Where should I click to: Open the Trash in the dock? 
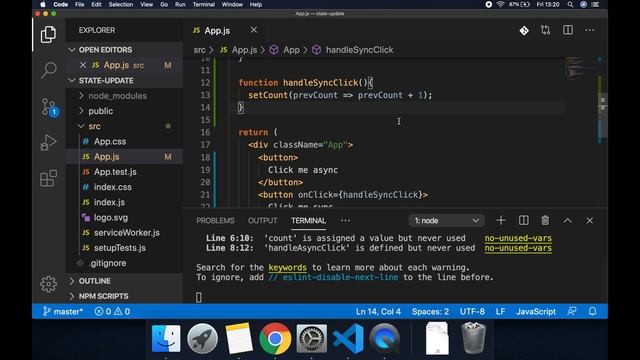473,338
